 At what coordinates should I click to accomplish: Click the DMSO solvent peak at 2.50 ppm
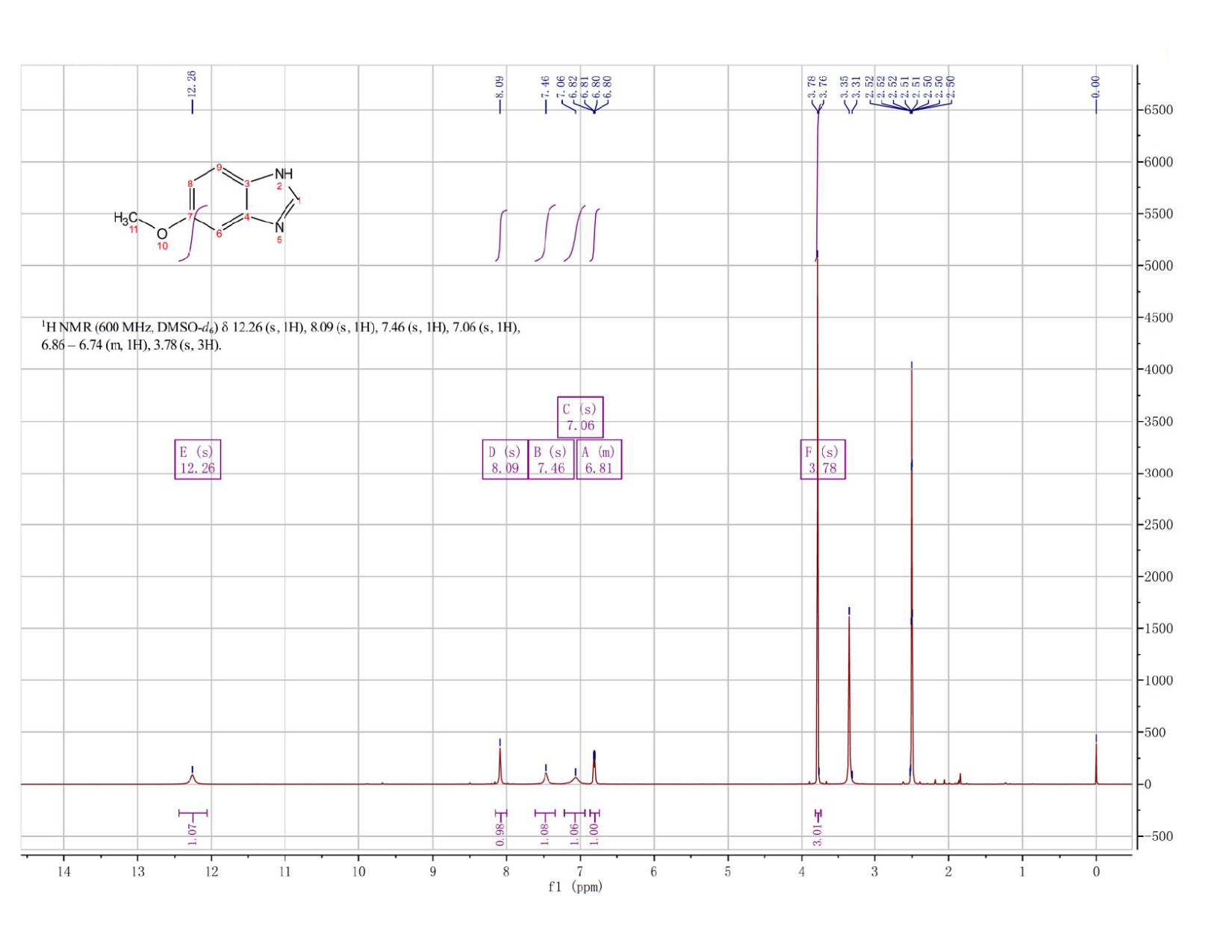pos(912,575)
